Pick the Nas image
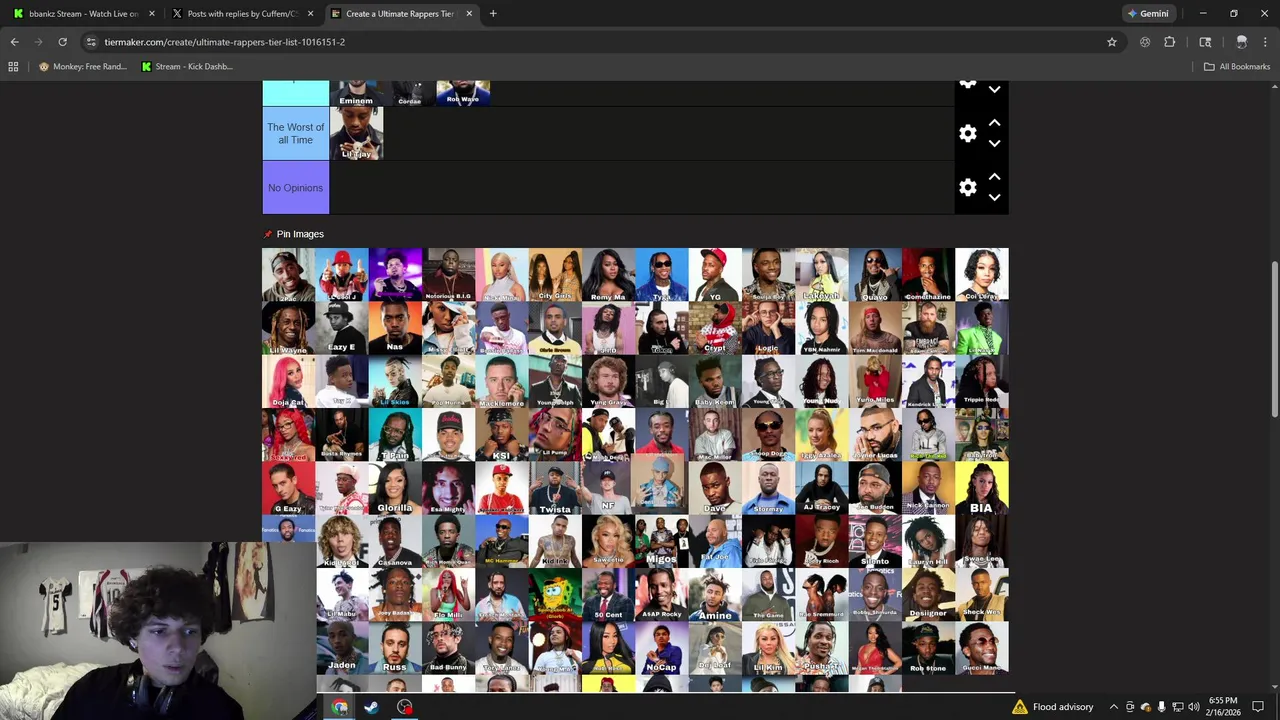 click(x=395, y=328)
